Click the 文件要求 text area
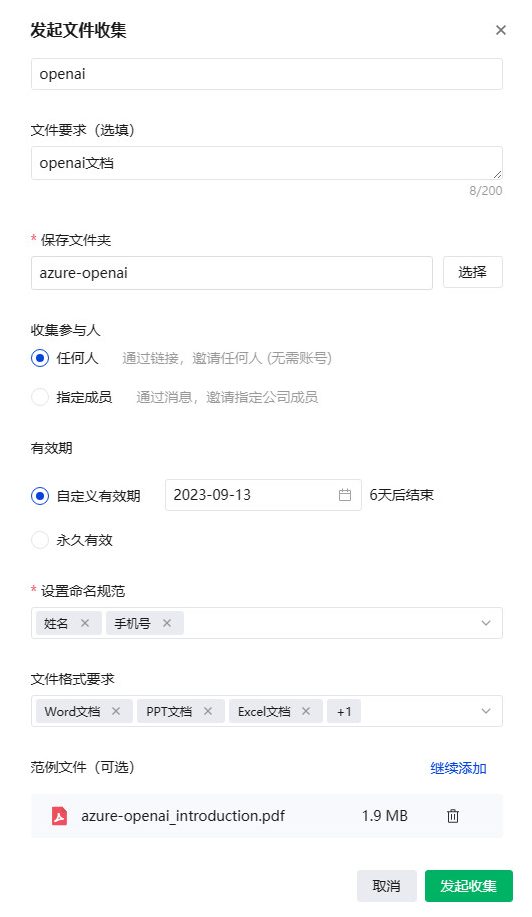This screenshot has height=917, width=532. (267, 163)
